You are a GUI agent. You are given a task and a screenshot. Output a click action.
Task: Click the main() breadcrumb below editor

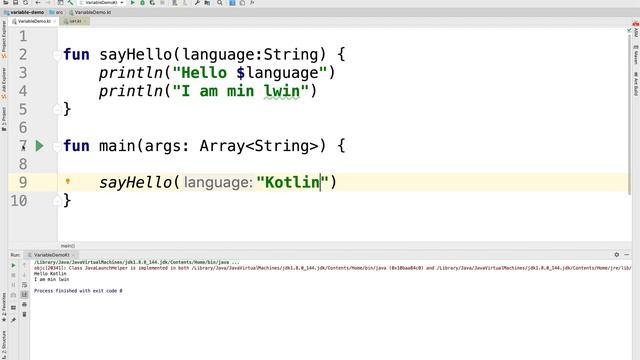pos(67,246)
